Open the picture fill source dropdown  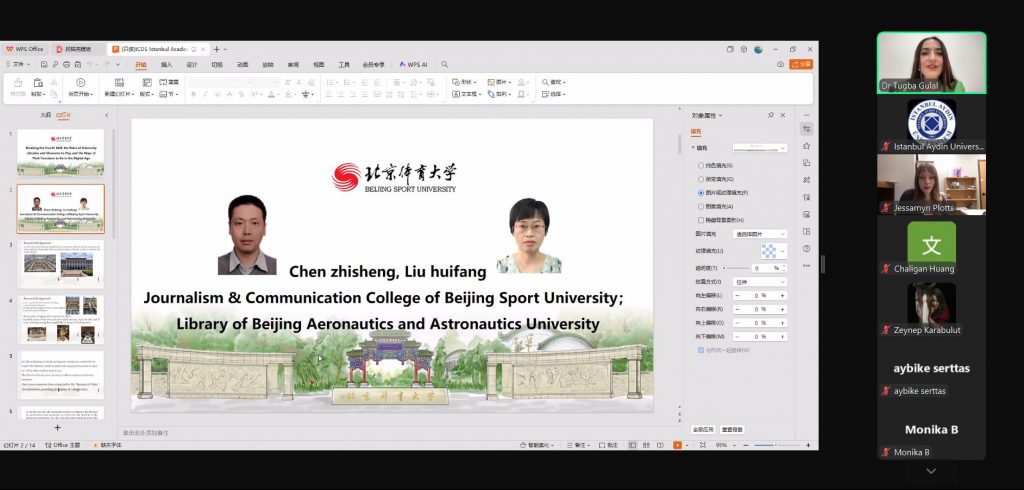760,234
